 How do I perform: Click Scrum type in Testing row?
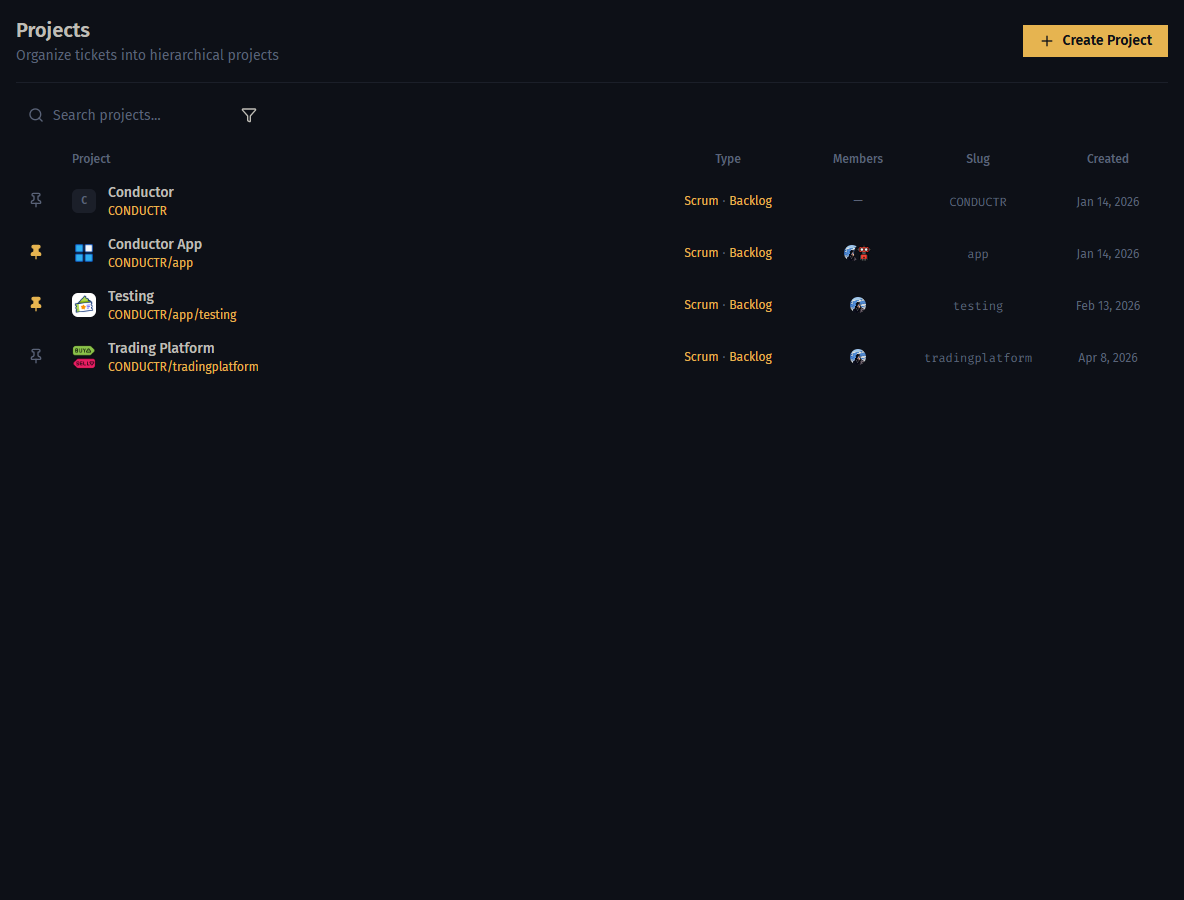pyautogui.click(x=701, y=305)
